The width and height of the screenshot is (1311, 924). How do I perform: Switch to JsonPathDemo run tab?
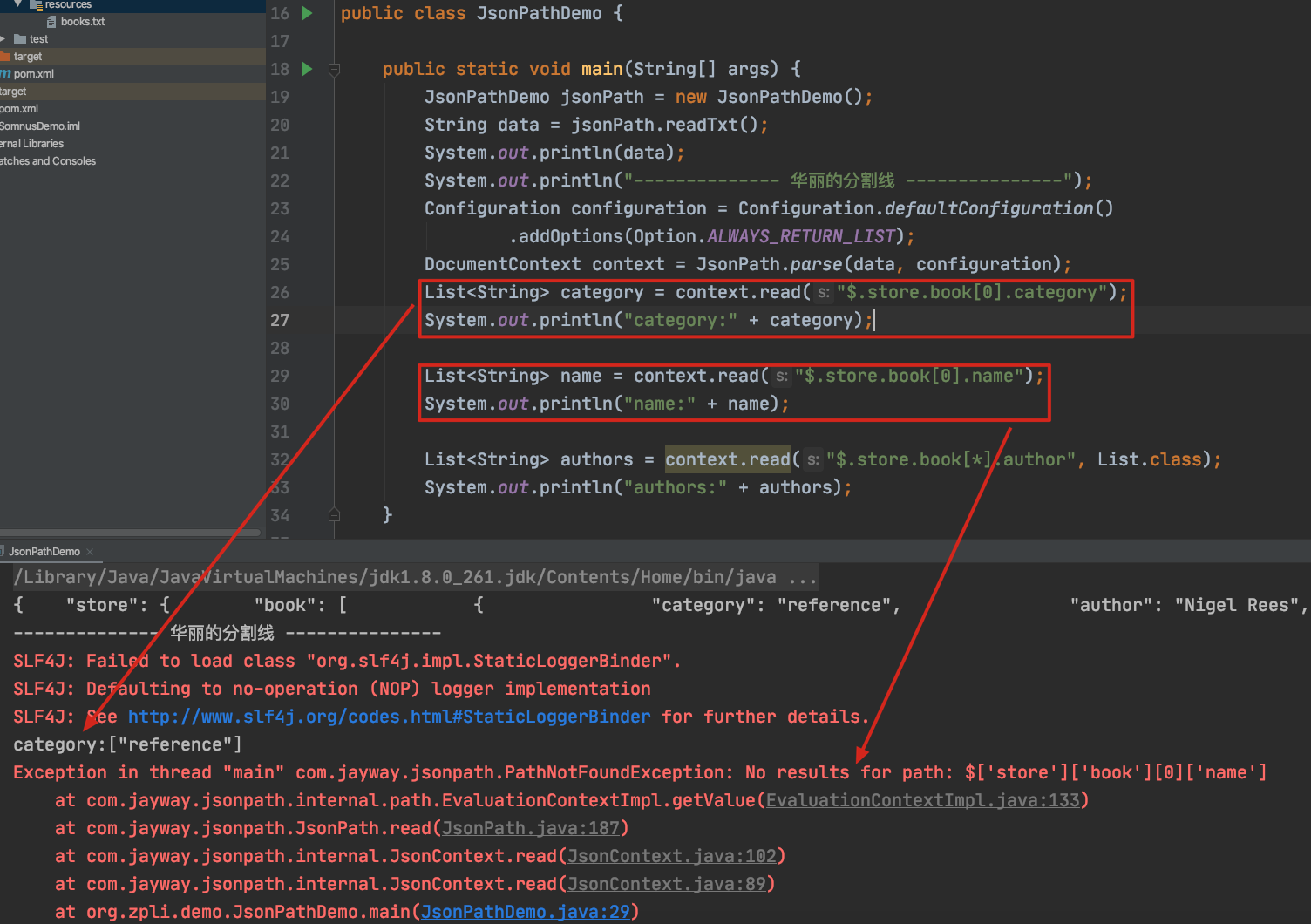(x=44, y=552)
